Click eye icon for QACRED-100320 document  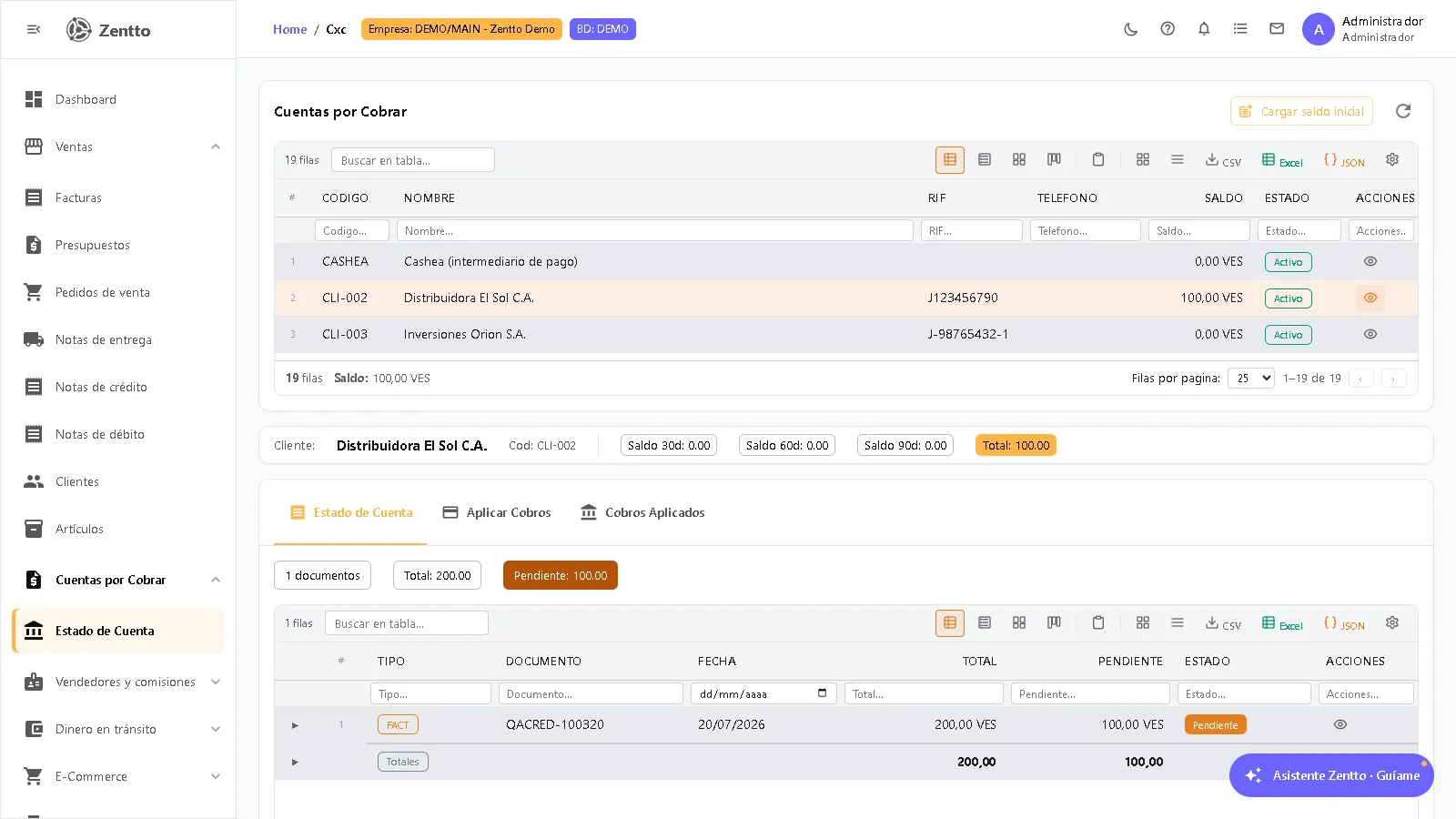tap(1340, 725)
